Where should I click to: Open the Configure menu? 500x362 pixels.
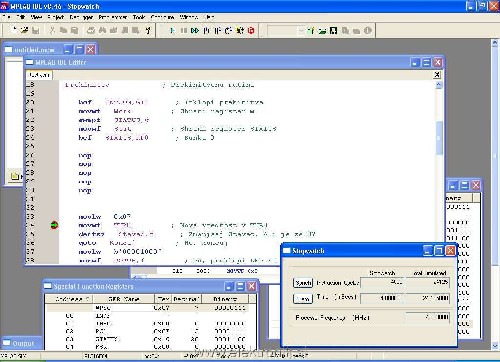click(162, 17)
